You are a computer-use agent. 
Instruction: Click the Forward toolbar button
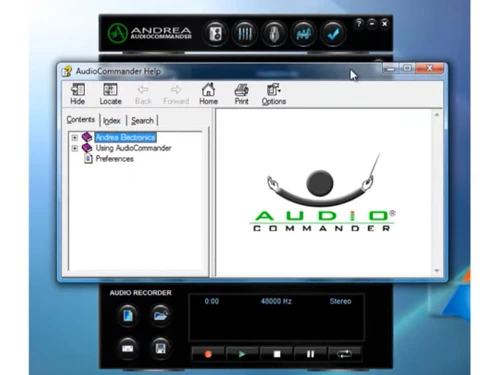pyautogui.click(x=176, y=95)
